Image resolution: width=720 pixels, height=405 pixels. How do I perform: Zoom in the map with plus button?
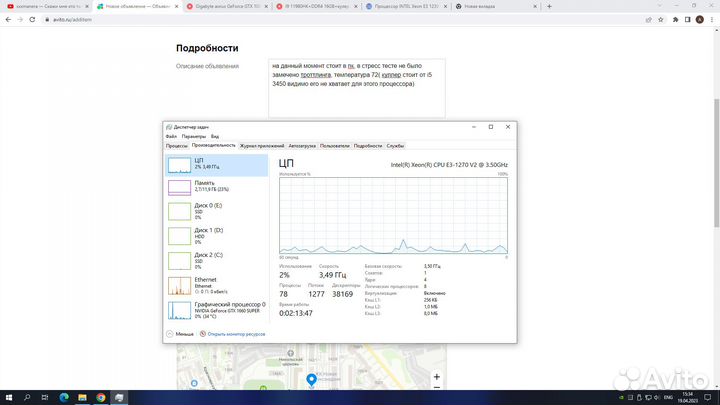click(x=437, y=378)
